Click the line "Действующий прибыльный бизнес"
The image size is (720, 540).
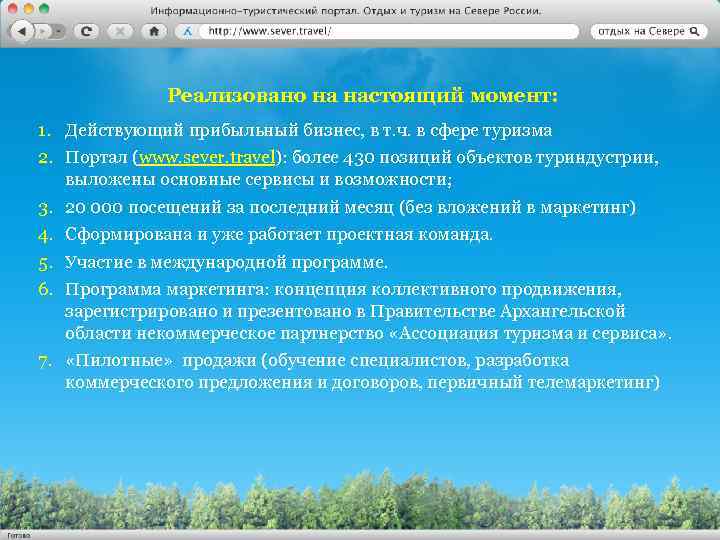point(215,130)
